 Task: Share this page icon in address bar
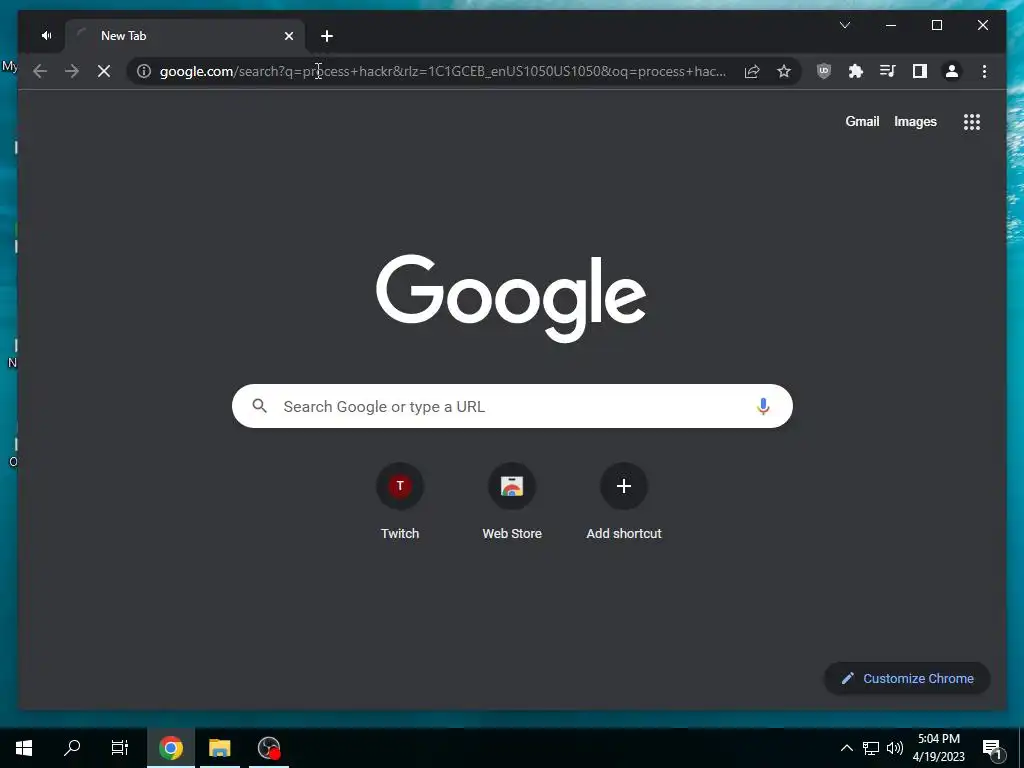(x=752, y=71)
